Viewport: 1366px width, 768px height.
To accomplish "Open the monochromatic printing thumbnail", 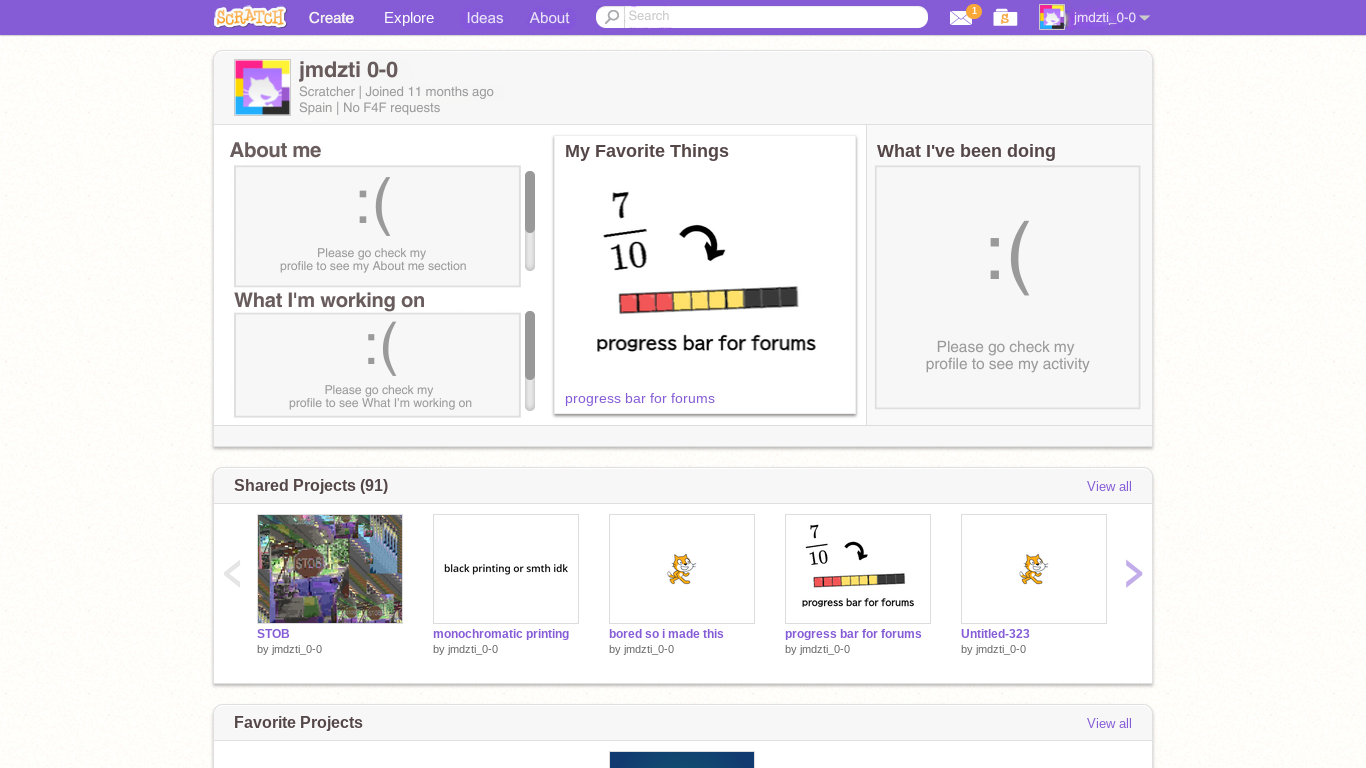I will click(x=506, y=569).
